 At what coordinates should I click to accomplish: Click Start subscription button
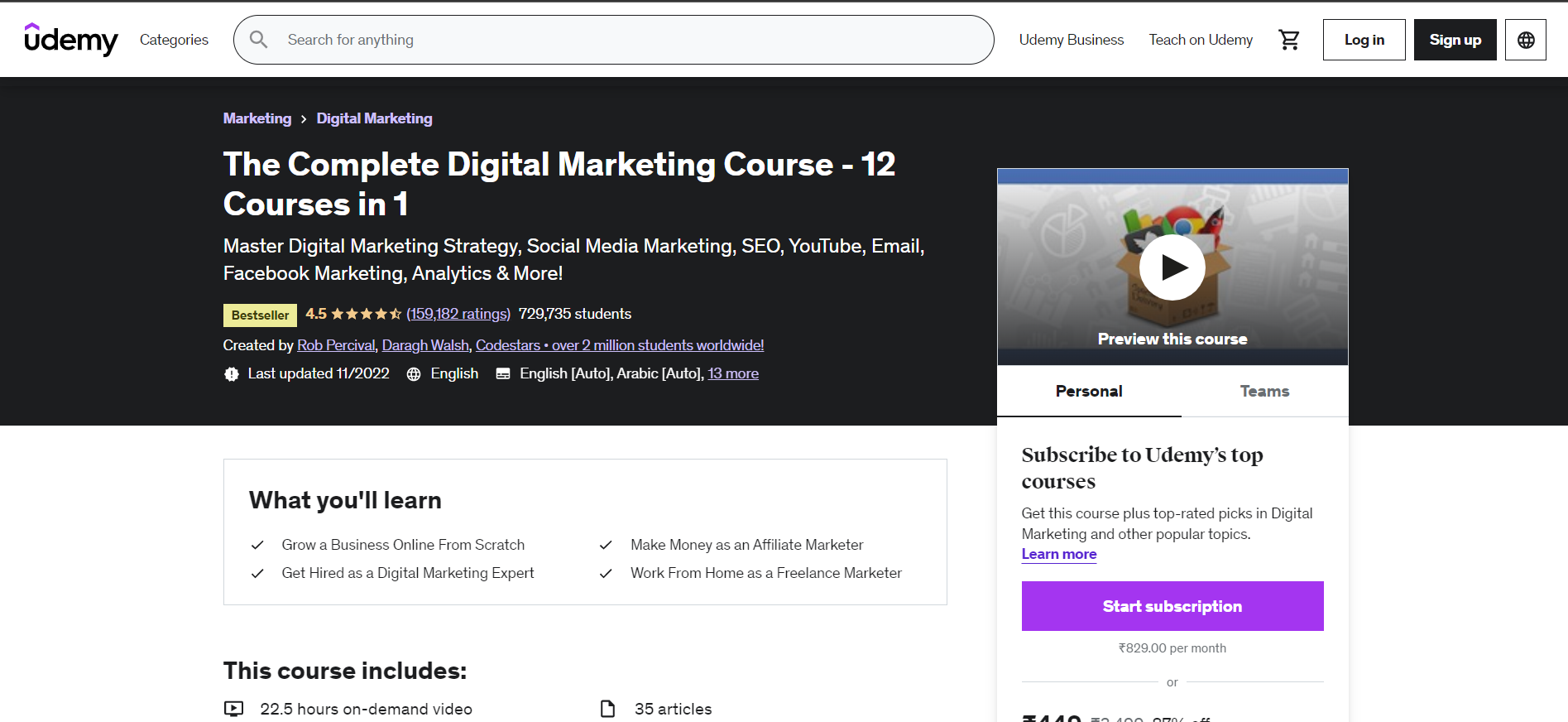(1172, 606)
